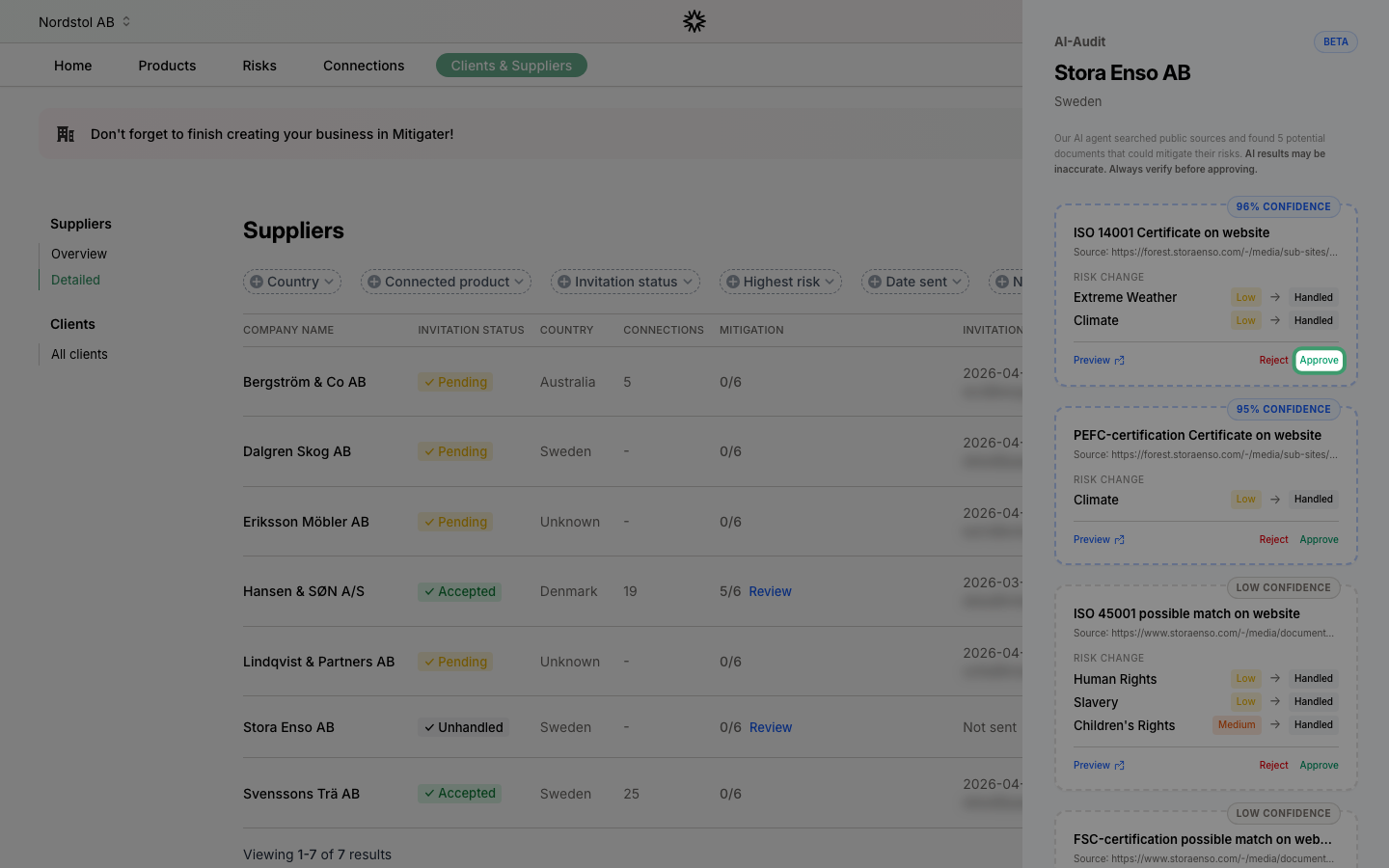
Task: Click the Mitigation column header
Action: (751, 330)
